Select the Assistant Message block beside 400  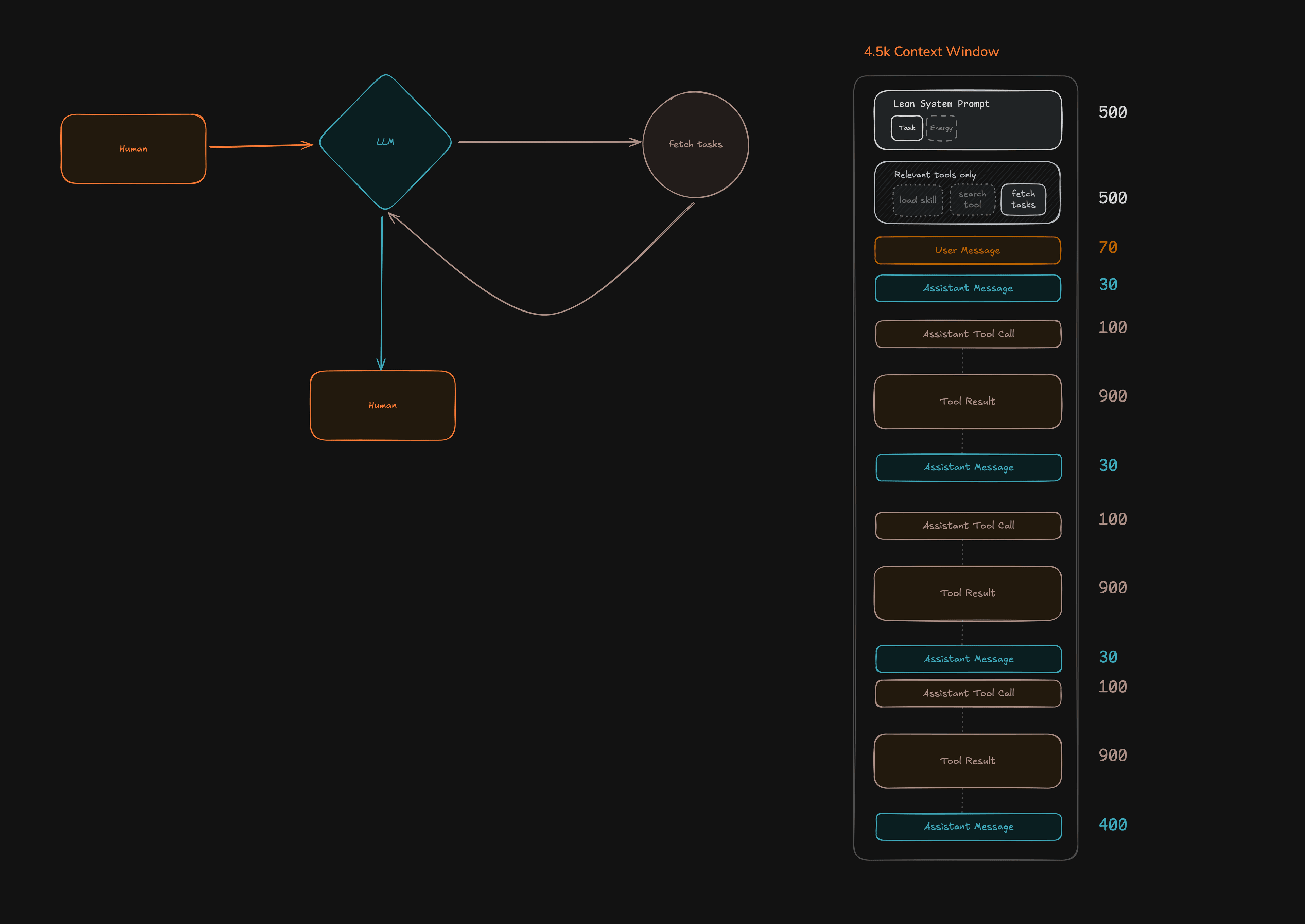point(968,827)
